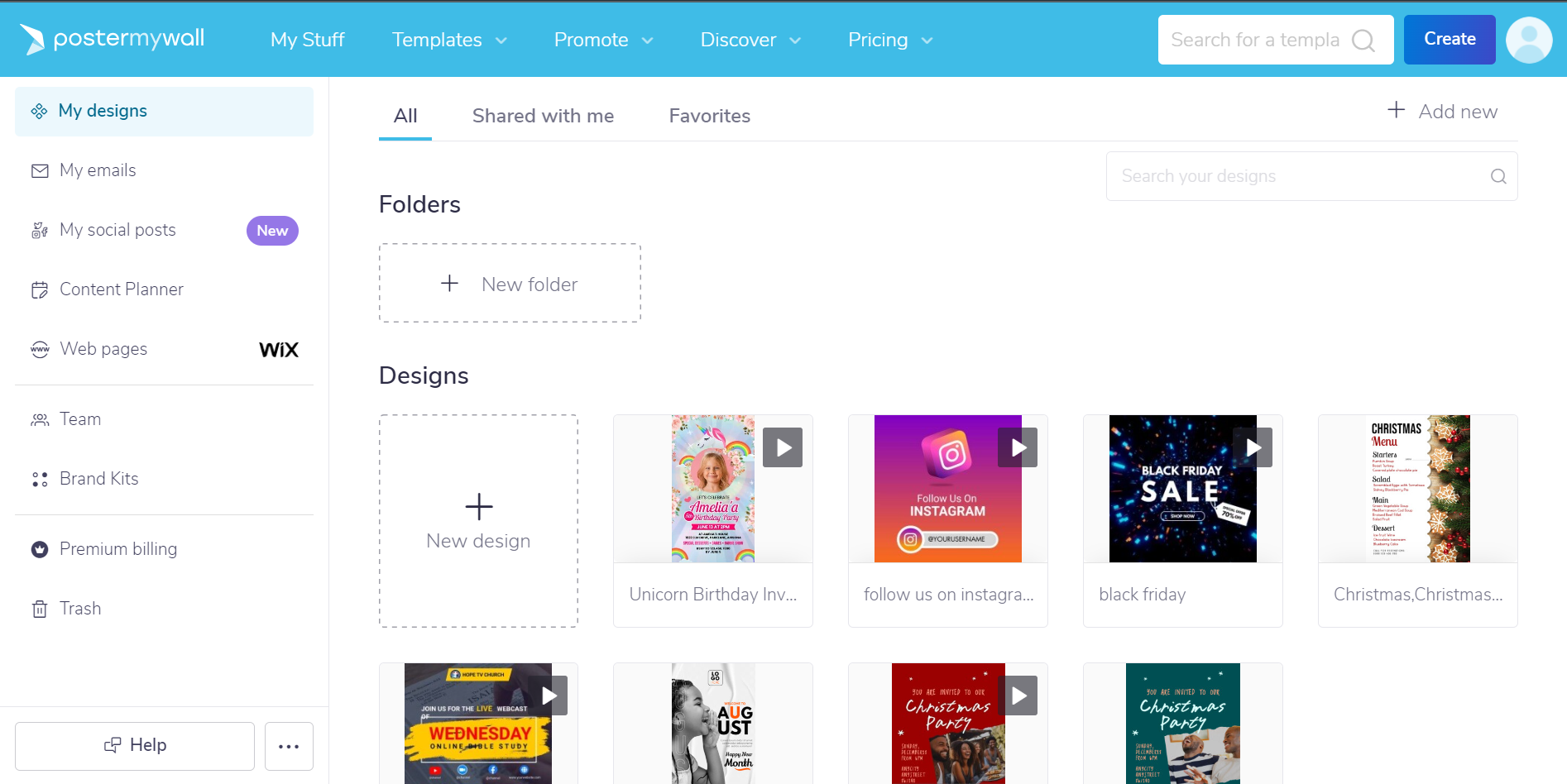This screenshot has width=1567, height=784.
Task: Expand the Pricing dropdown menu
Action: tap(889, 40)
